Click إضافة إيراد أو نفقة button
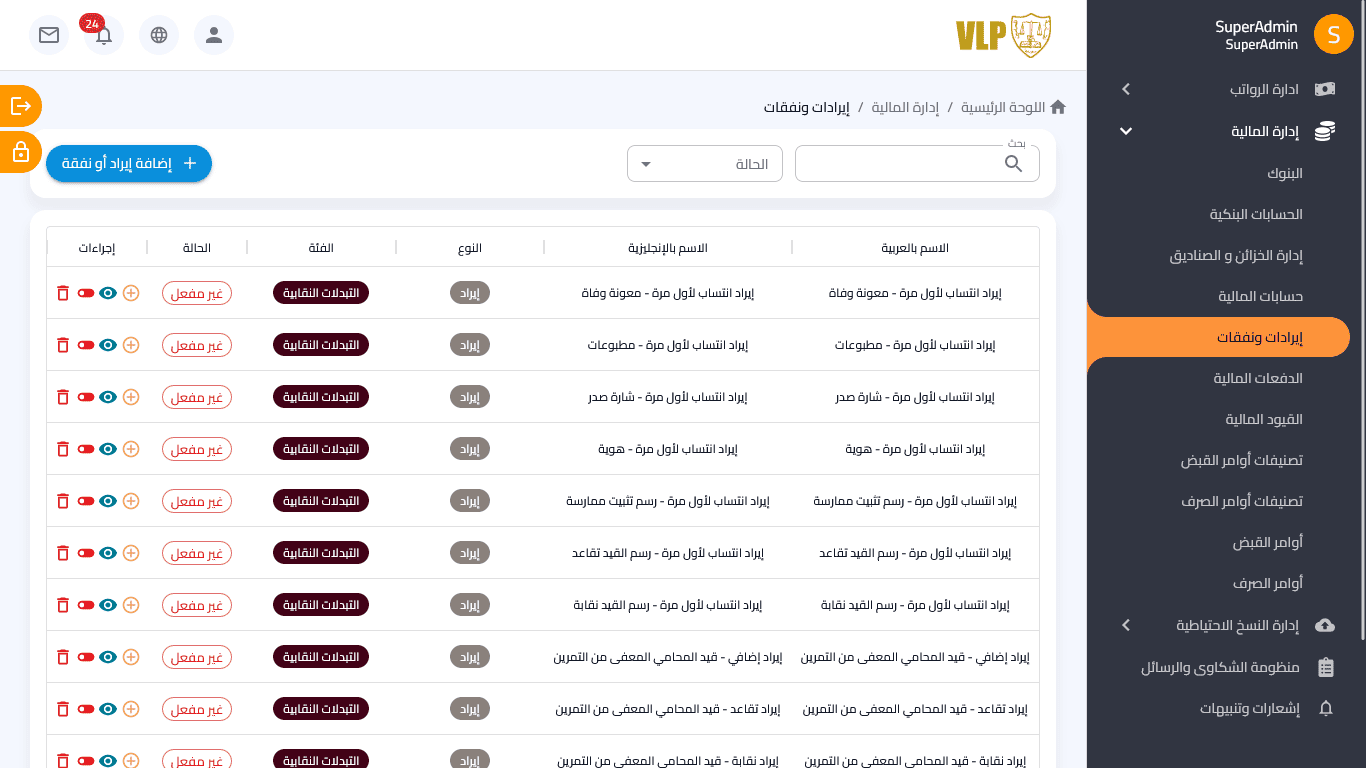 (x=129, y=163)
